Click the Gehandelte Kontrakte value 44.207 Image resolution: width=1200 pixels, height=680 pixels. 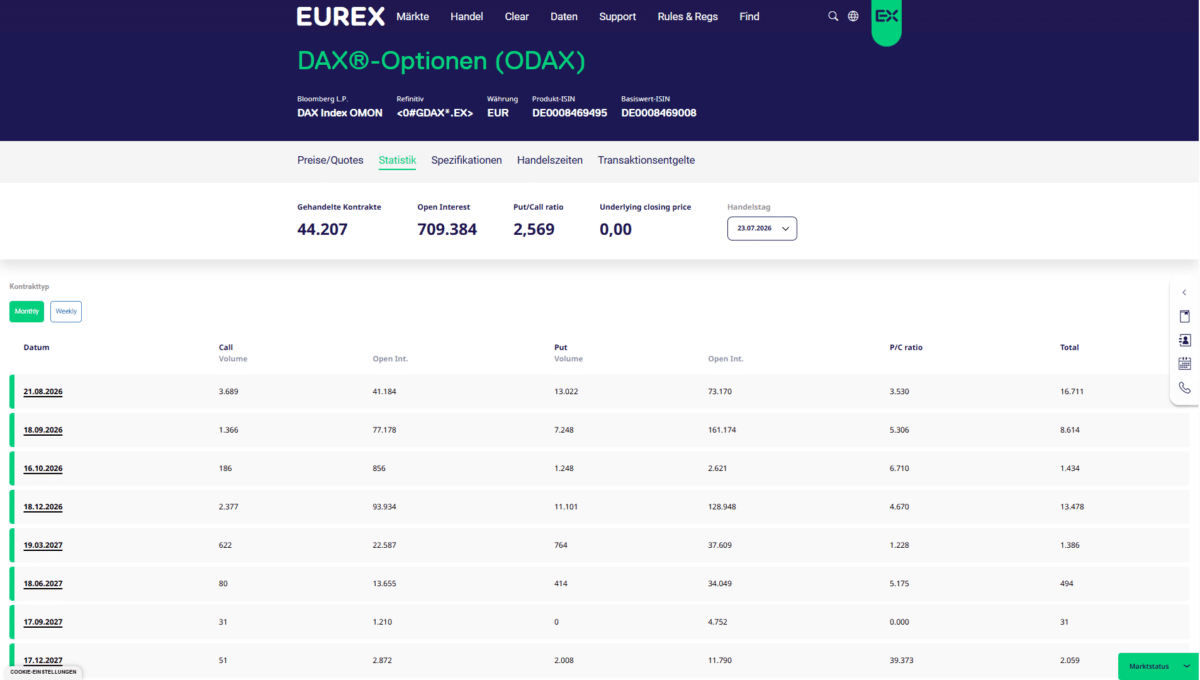pyautogui.click(x=323, y=229)
